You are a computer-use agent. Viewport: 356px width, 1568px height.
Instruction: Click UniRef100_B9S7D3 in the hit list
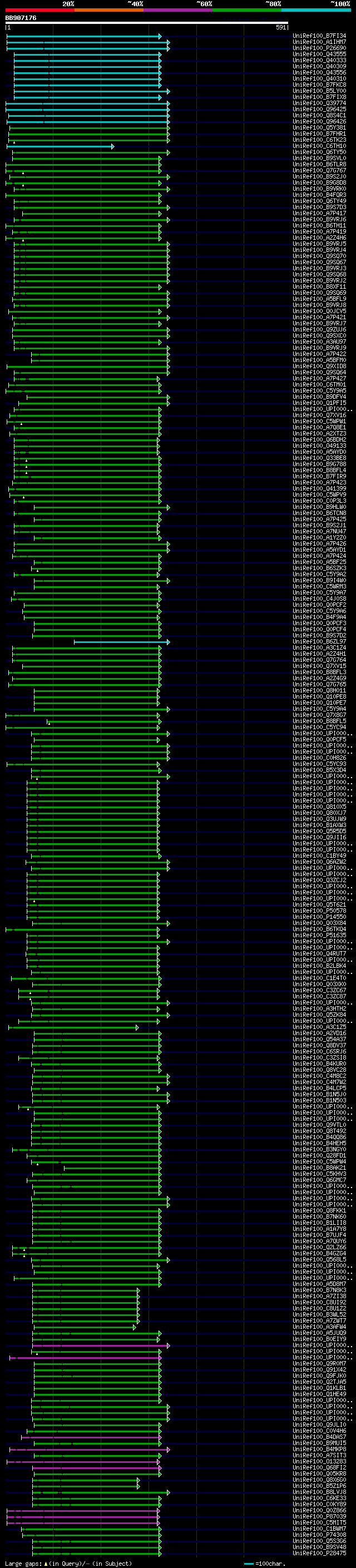[x=319, y=207]
